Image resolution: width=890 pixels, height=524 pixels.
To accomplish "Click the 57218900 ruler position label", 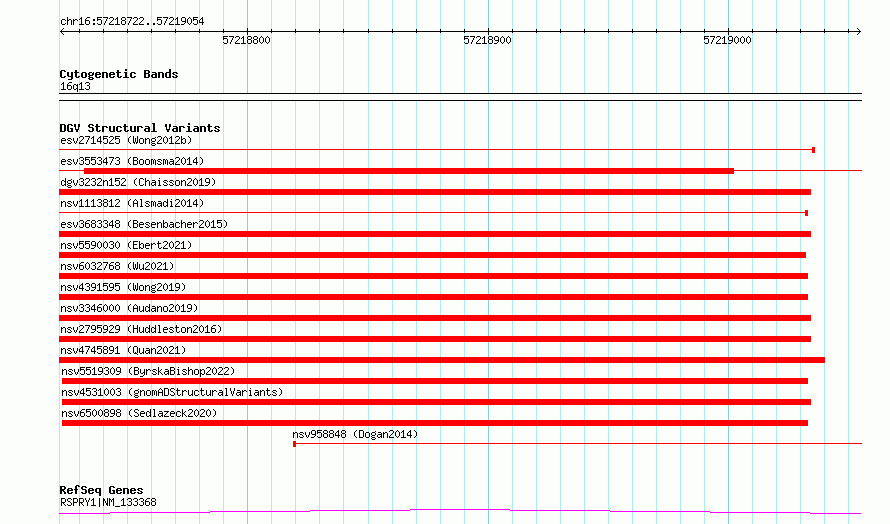I will [x=487, y=40].
